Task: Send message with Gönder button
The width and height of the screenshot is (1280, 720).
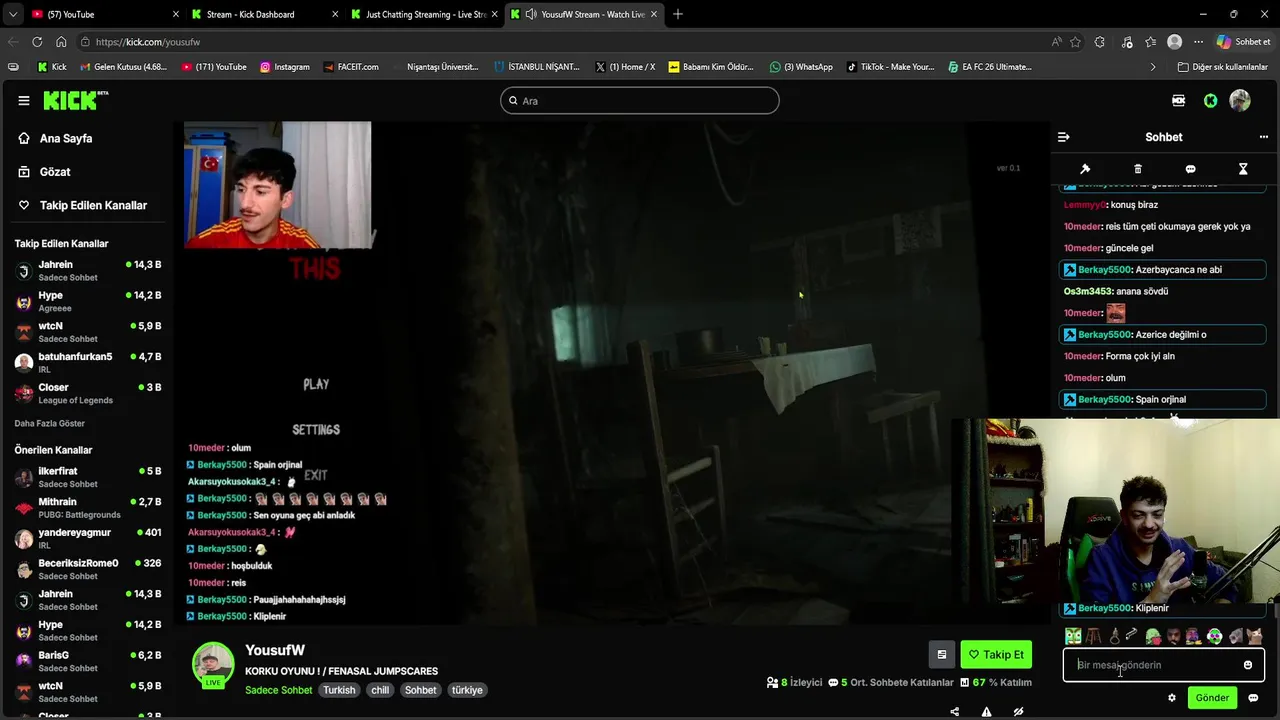Action: tap(1212, 698)
